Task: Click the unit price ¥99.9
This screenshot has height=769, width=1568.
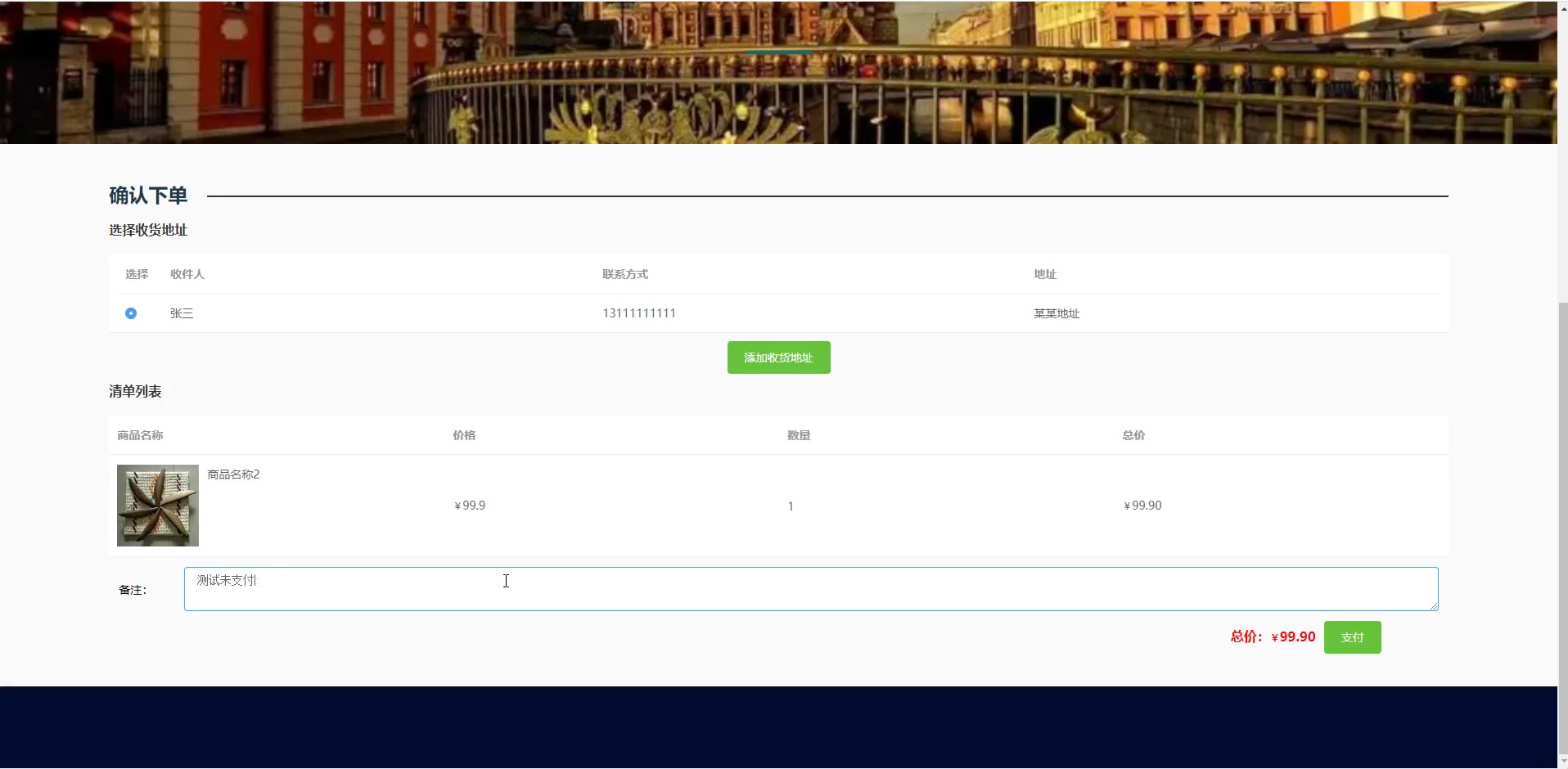Action: pyautogui.click(x=470, y=506)
